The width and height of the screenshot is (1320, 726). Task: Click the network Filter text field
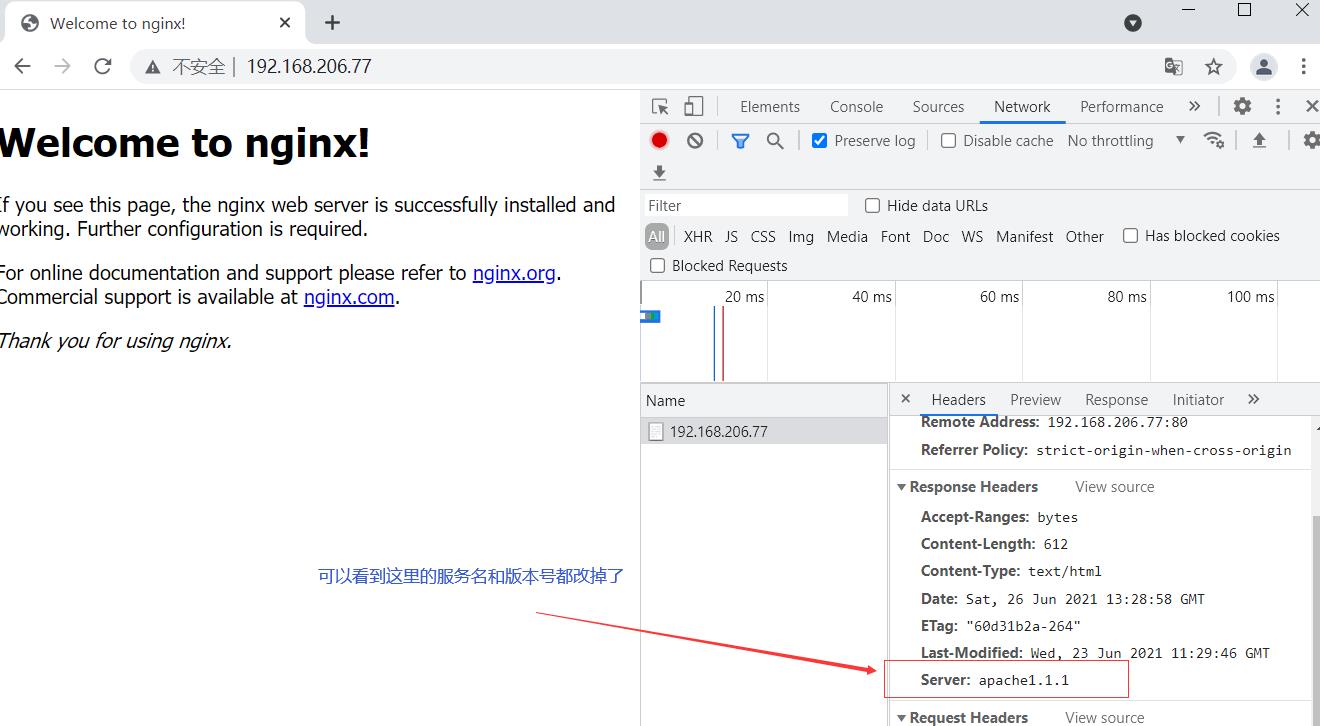[746, 205]
